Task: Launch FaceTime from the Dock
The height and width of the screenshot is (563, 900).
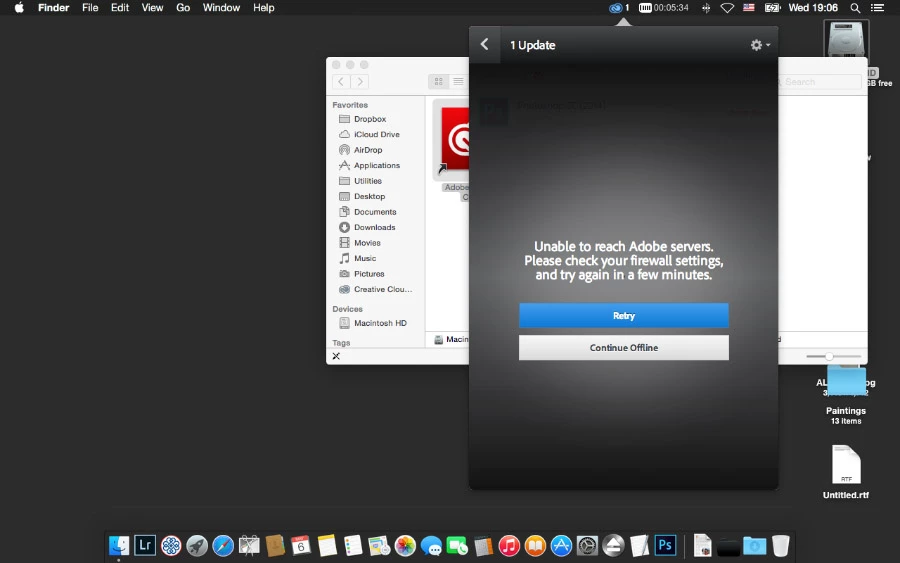Action: tap(457, 545)
